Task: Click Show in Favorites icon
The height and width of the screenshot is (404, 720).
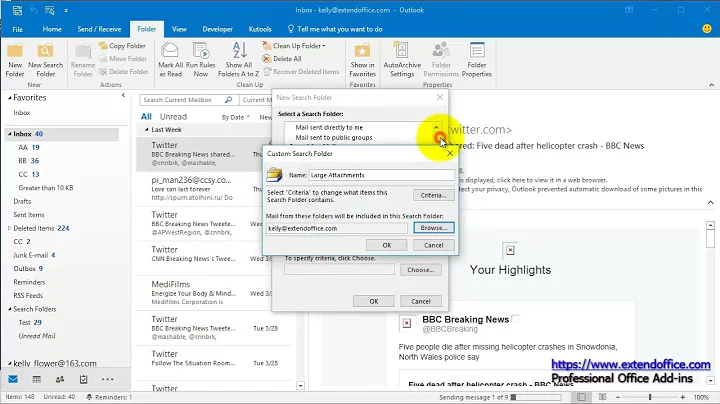Action: [x=362, y=60]
